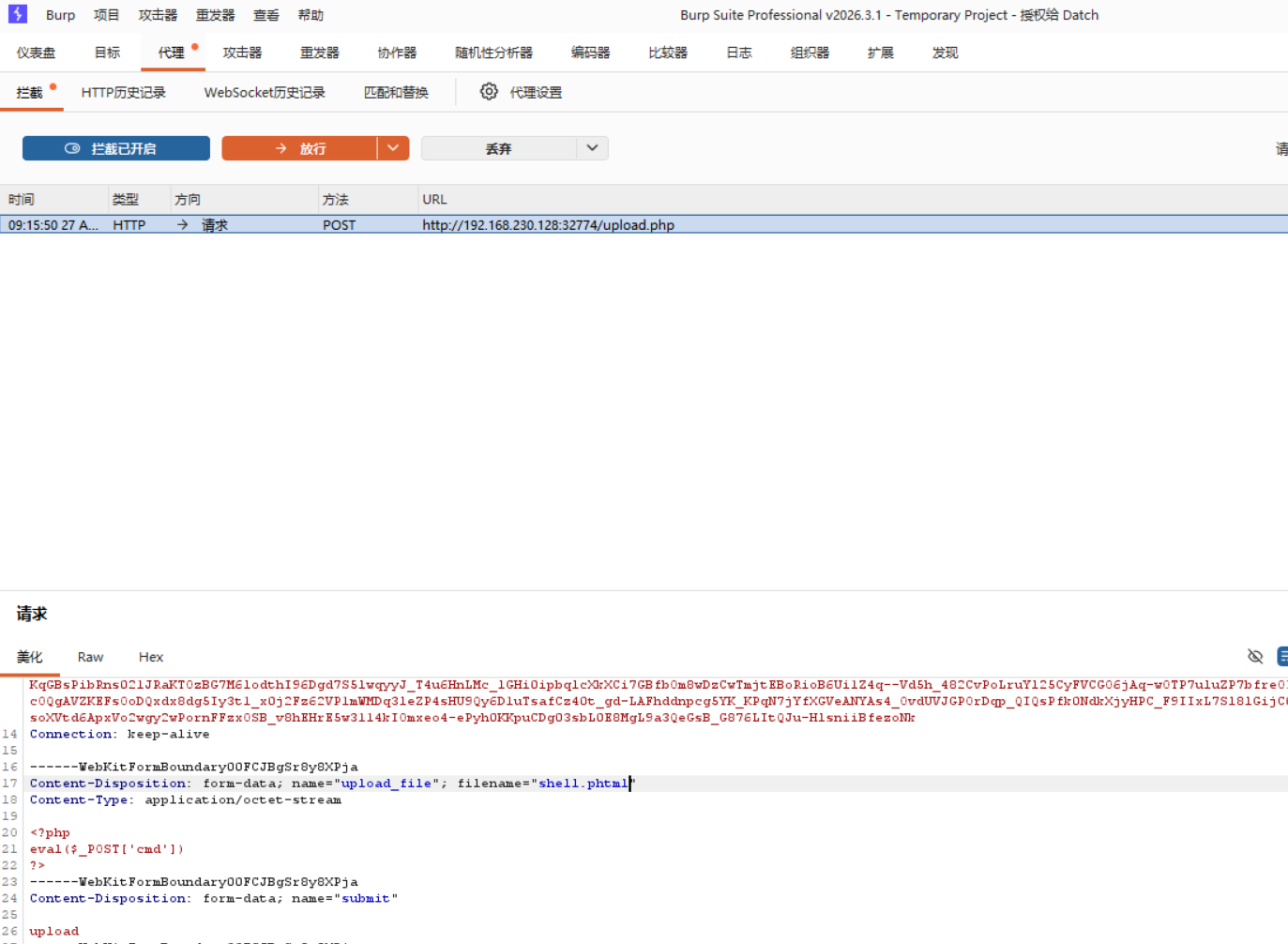Viewport: 1288px width, 944px height.
Task: Open the 重发器 menu in the menu bar
Action: (216, 15)
